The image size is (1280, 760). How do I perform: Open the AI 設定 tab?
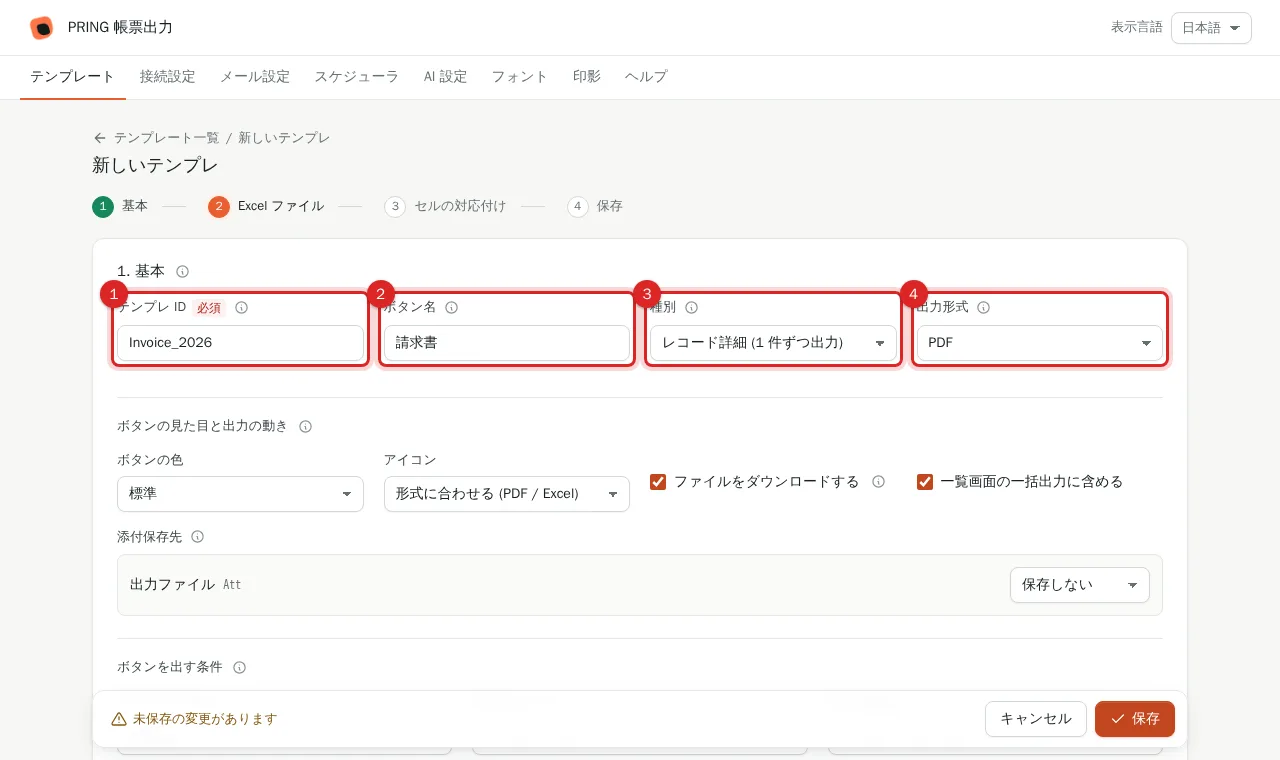pyautogui.click(x=445, y=77)
